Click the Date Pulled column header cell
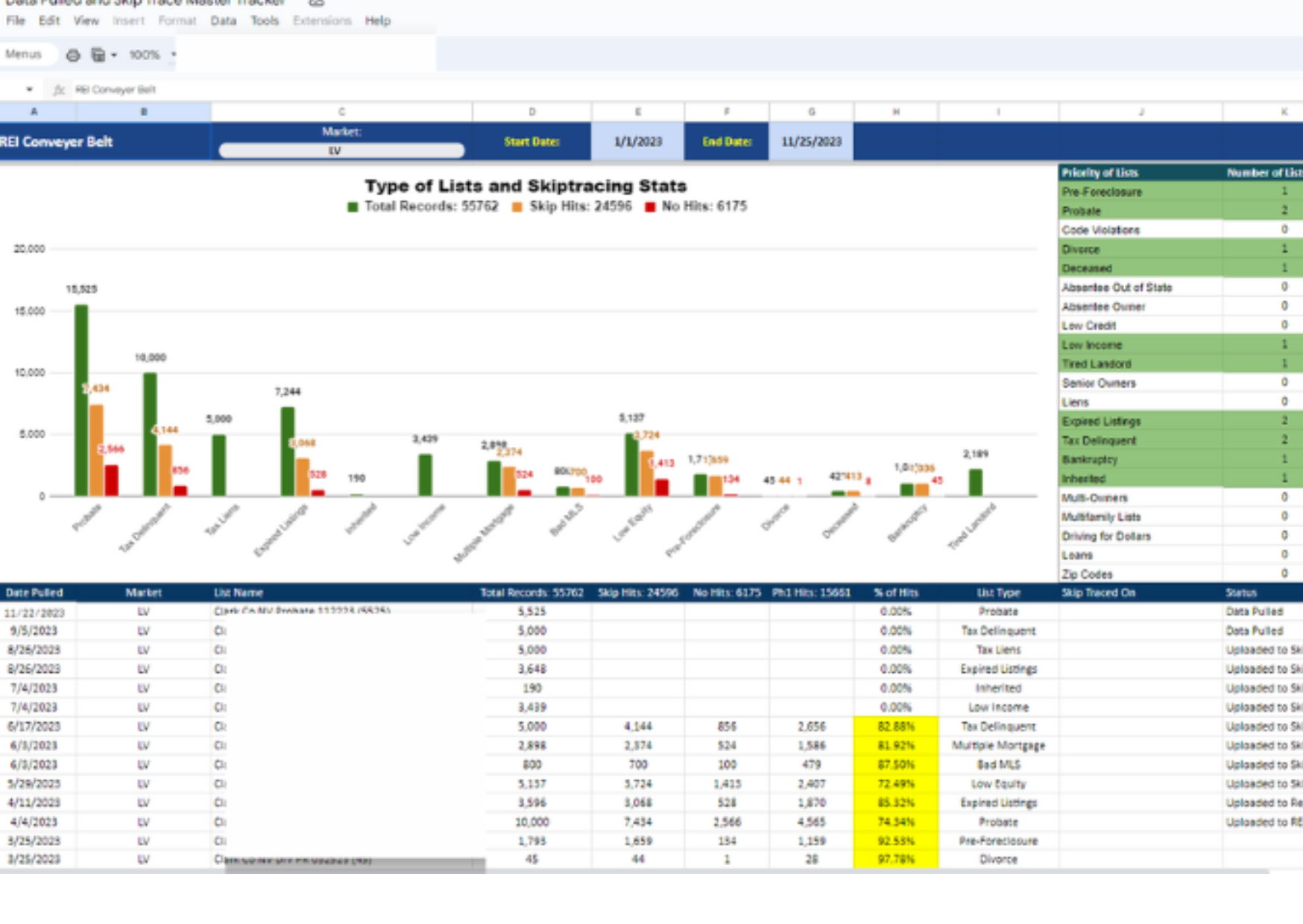 pos(34,593)
